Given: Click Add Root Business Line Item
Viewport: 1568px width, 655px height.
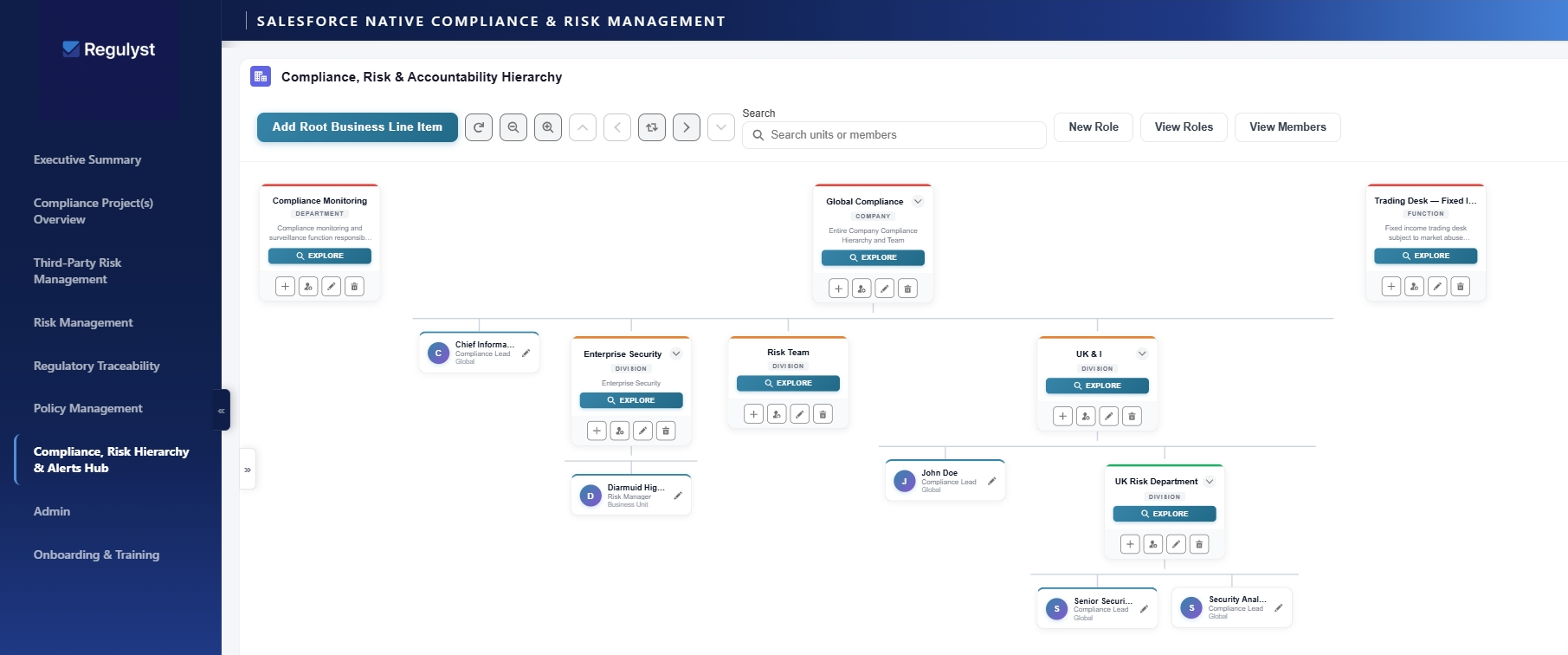Looking at the screenshot, I should [358, 127].
